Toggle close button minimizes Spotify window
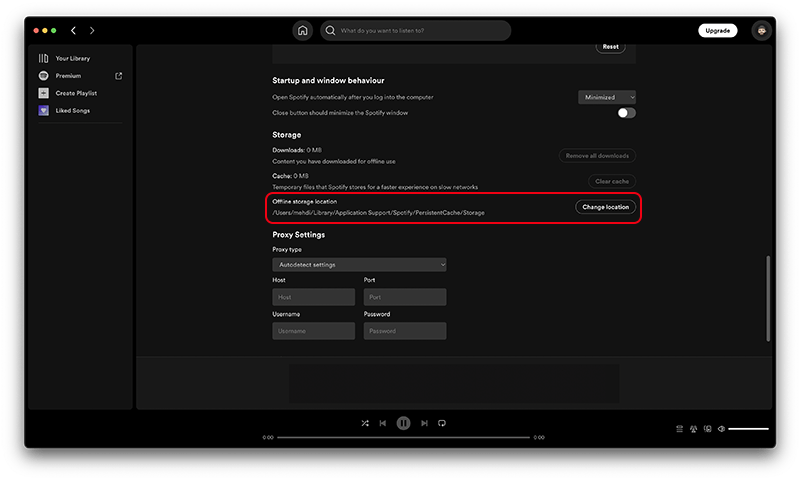Image resolution: width=800 pixels, height=480 pixels. [x=627, y=113]
